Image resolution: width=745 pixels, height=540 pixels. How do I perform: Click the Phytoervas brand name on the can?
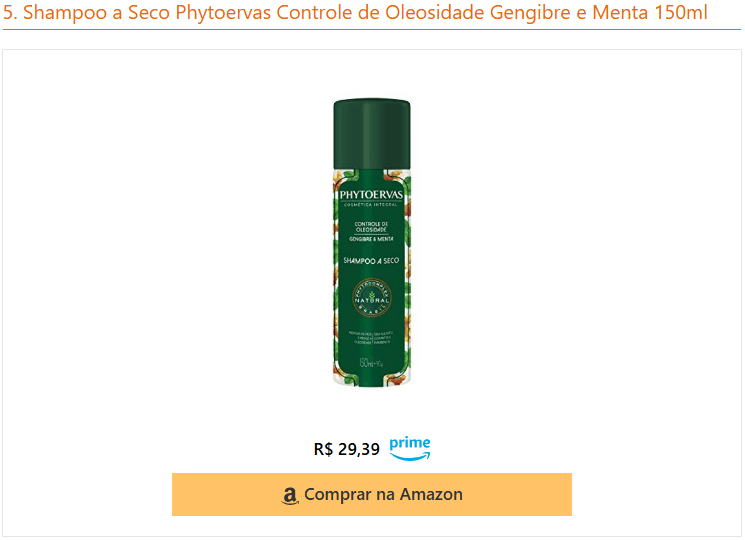(x=371, y=195)
